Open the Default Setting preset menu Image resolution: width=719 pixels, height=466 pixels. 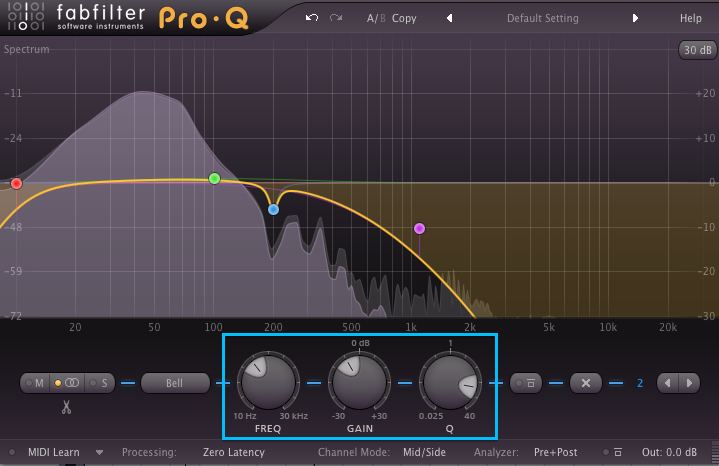coord(542,18)
